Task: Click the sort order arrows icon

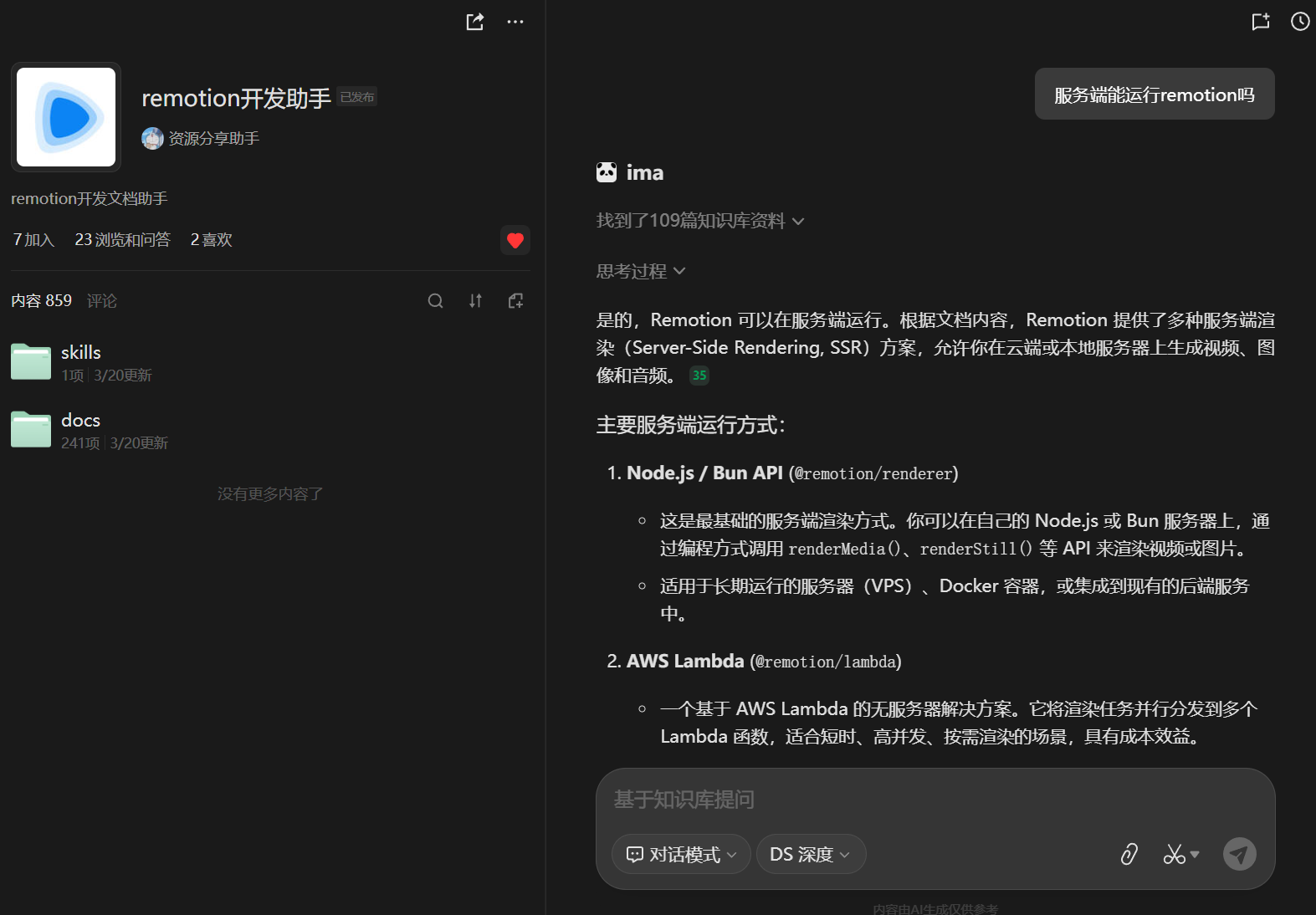Action: (x=475, y=301)
